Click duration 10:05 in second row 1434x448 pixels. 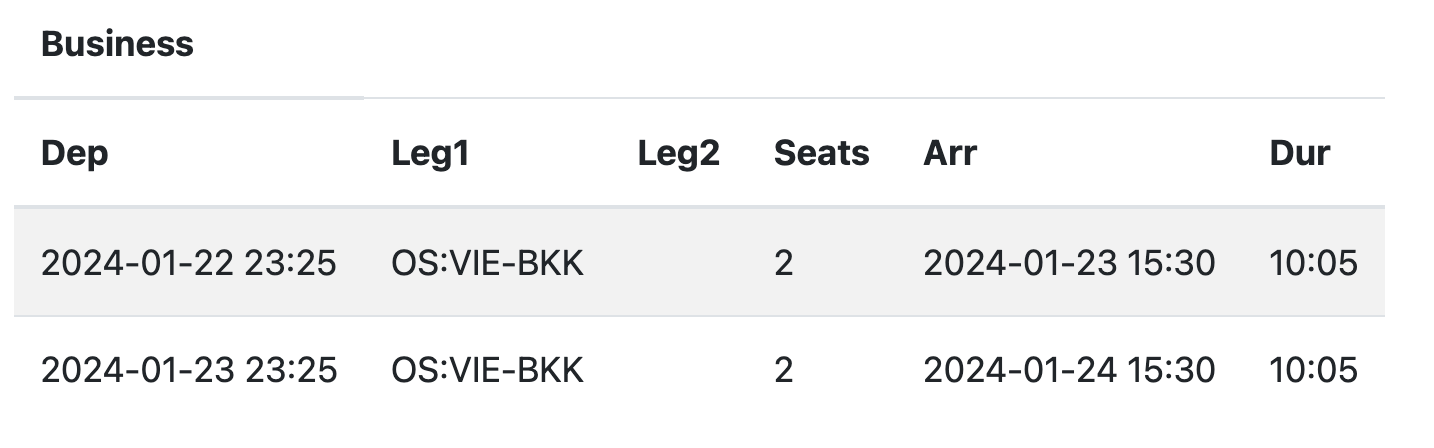point(1313,371)
